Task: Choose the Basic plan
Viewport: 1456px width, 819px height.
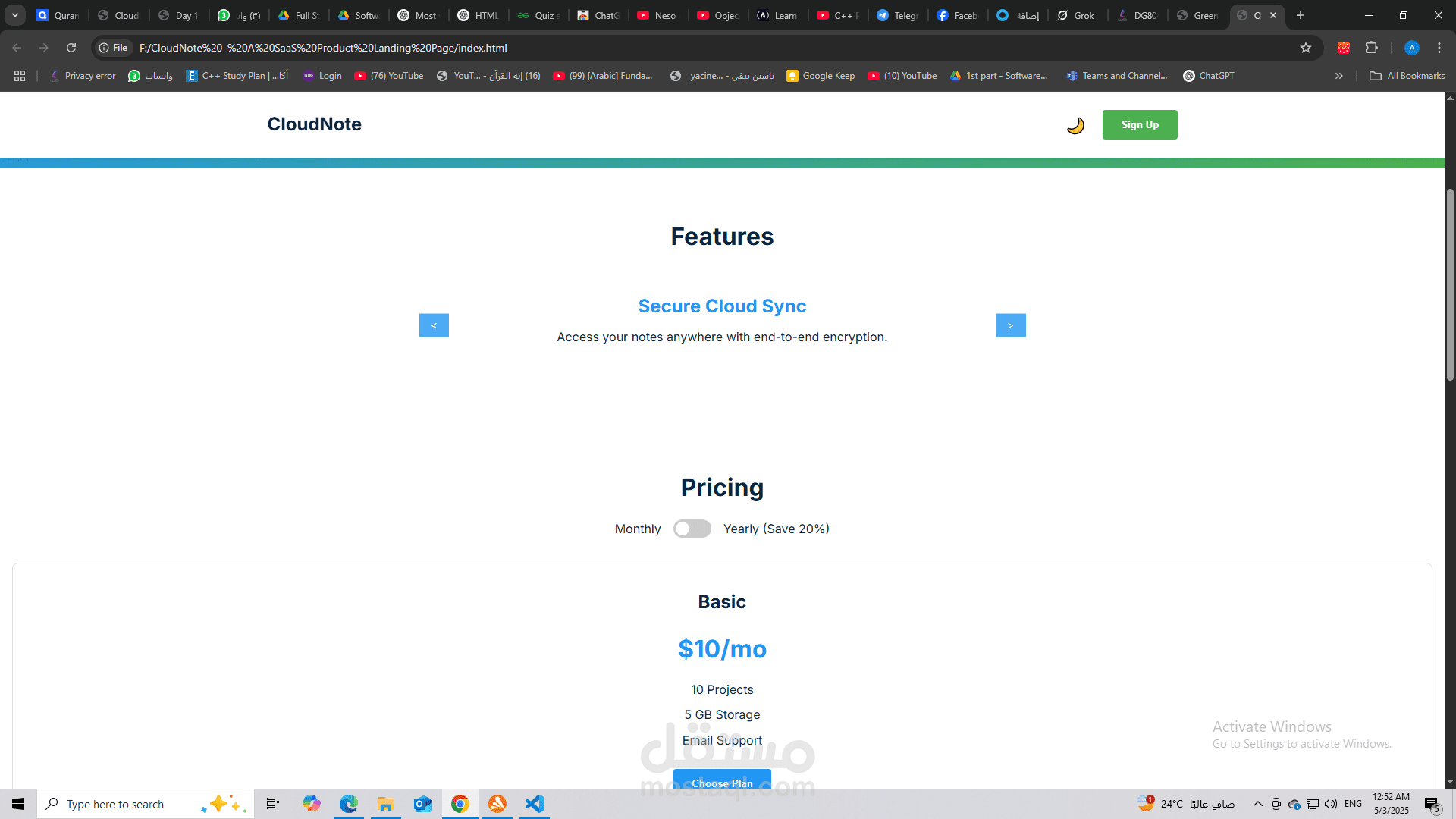Action: point(722,783)
